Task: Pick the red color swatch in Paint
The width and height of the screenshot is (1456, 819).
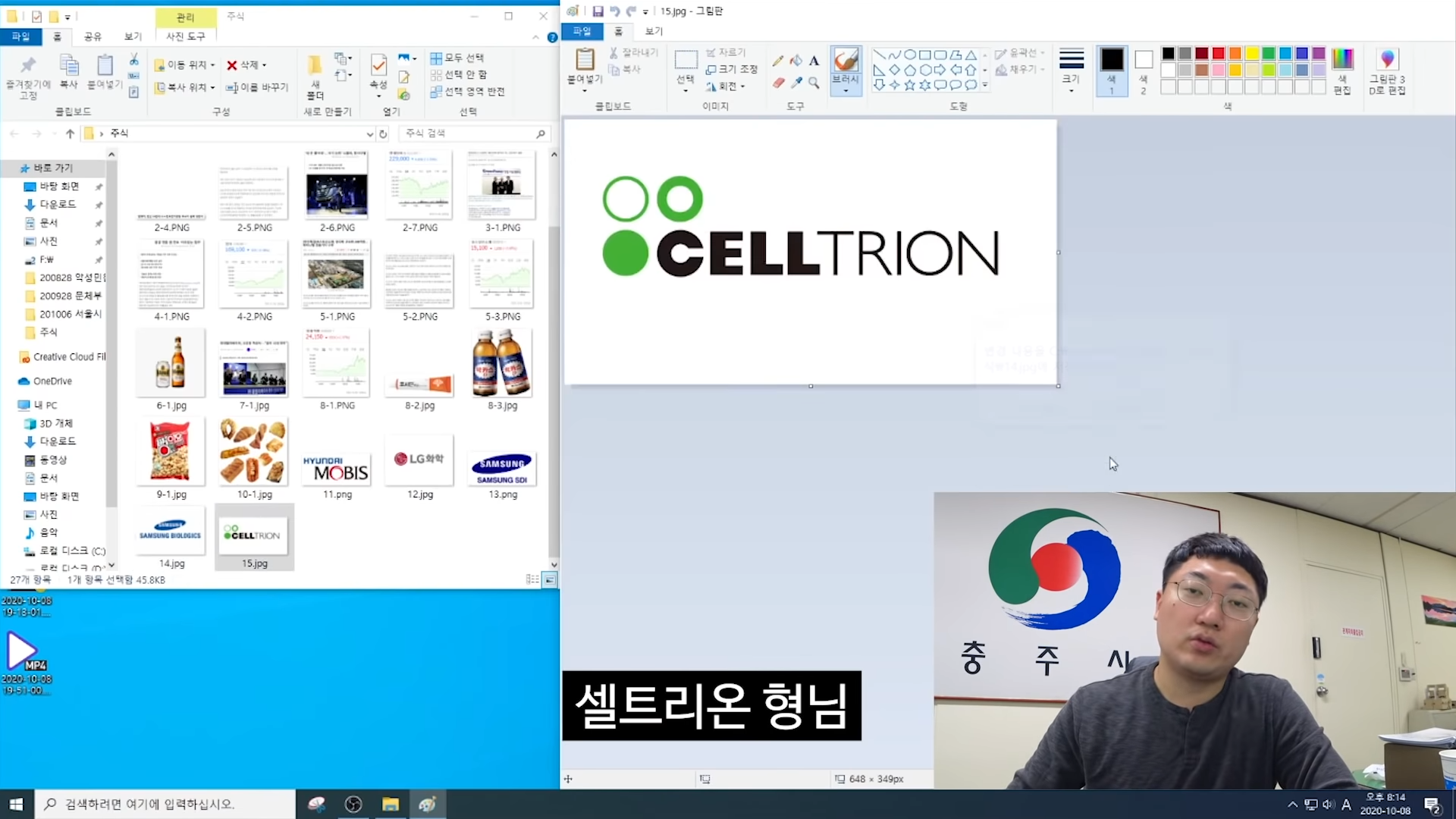Action: [x=1219, y=53]
